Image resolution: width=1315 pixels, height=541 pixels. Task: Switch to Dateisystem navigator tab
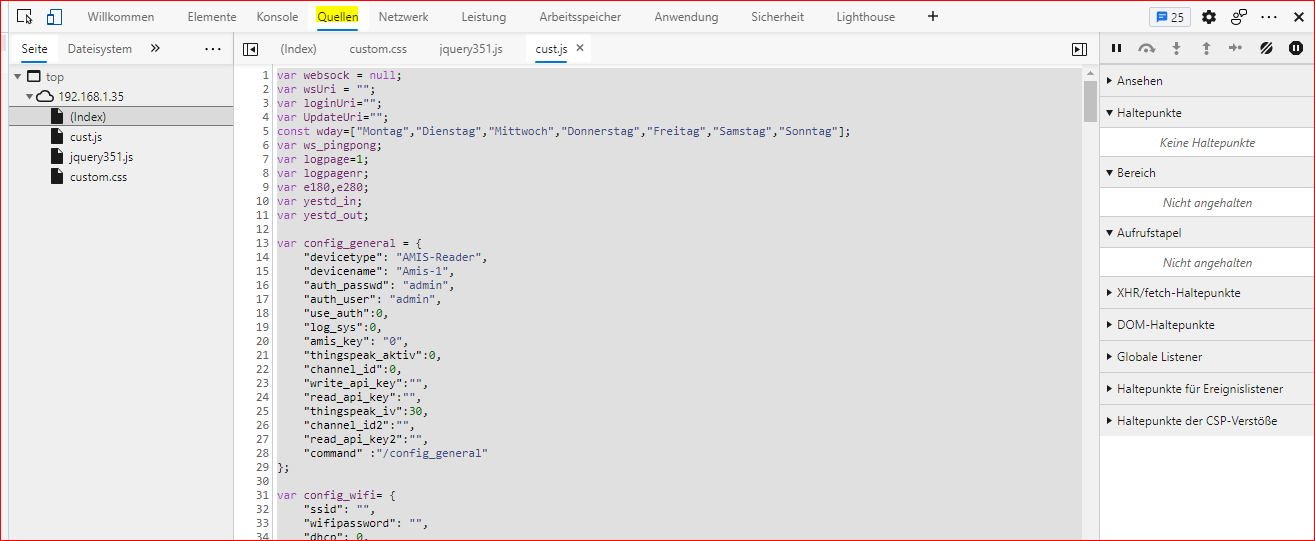(x=100, y=48)
